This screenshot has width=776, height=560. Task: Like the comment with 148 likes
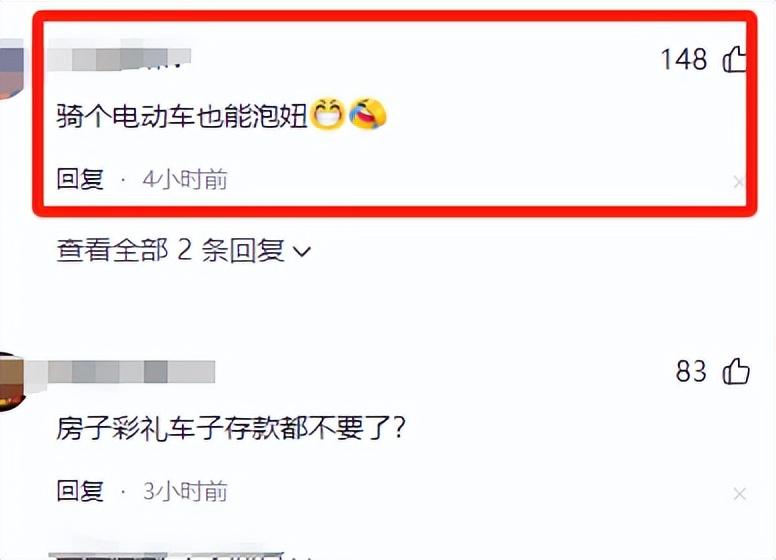pyautogui.click(x=734, y=59)
